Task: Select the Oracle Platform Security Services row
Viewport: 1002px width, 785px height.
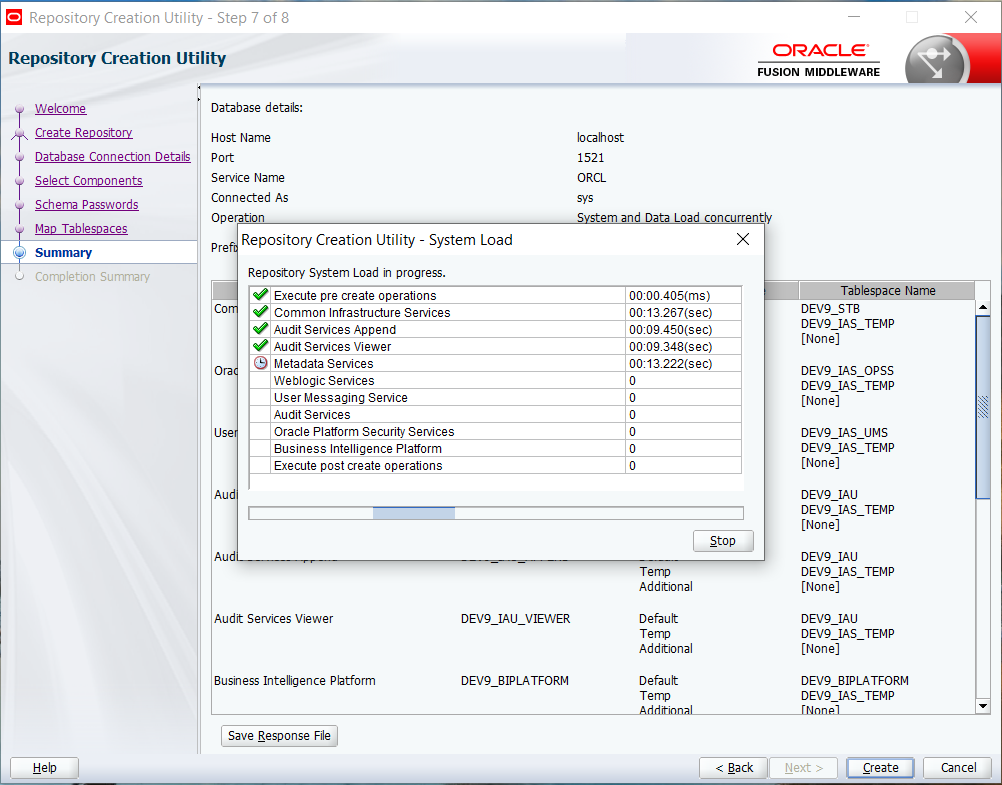Action: (495, 431)
